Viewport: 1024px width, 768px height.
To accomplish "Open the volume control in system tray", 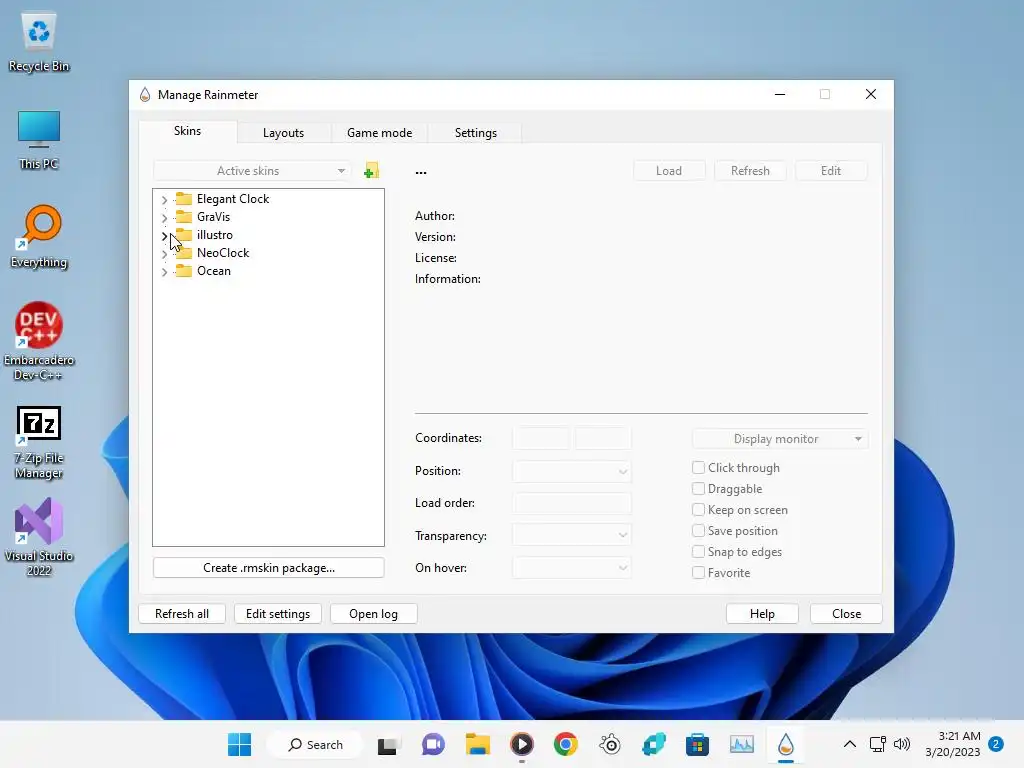I will [902, 744].
